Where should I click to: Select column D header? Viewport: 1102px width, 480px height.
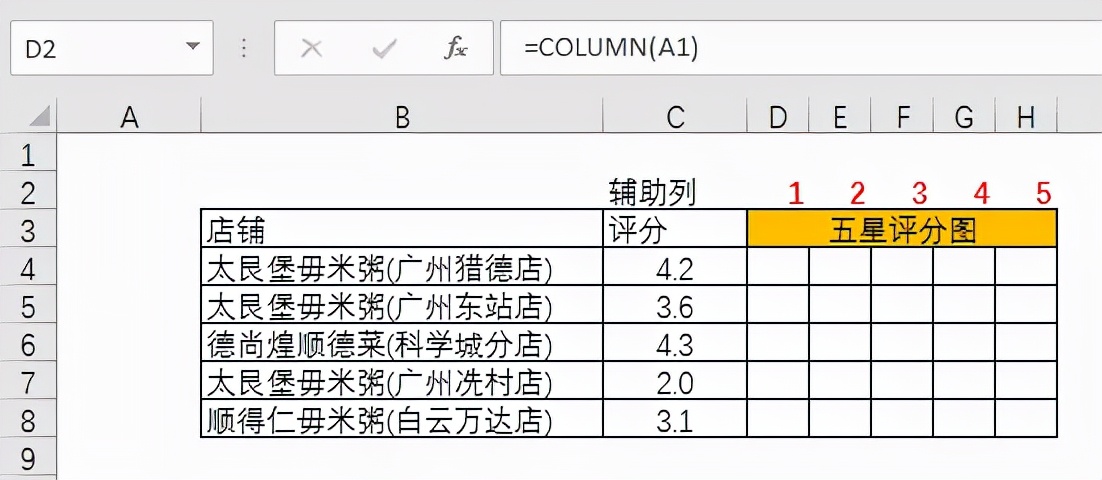coord(777,117)
